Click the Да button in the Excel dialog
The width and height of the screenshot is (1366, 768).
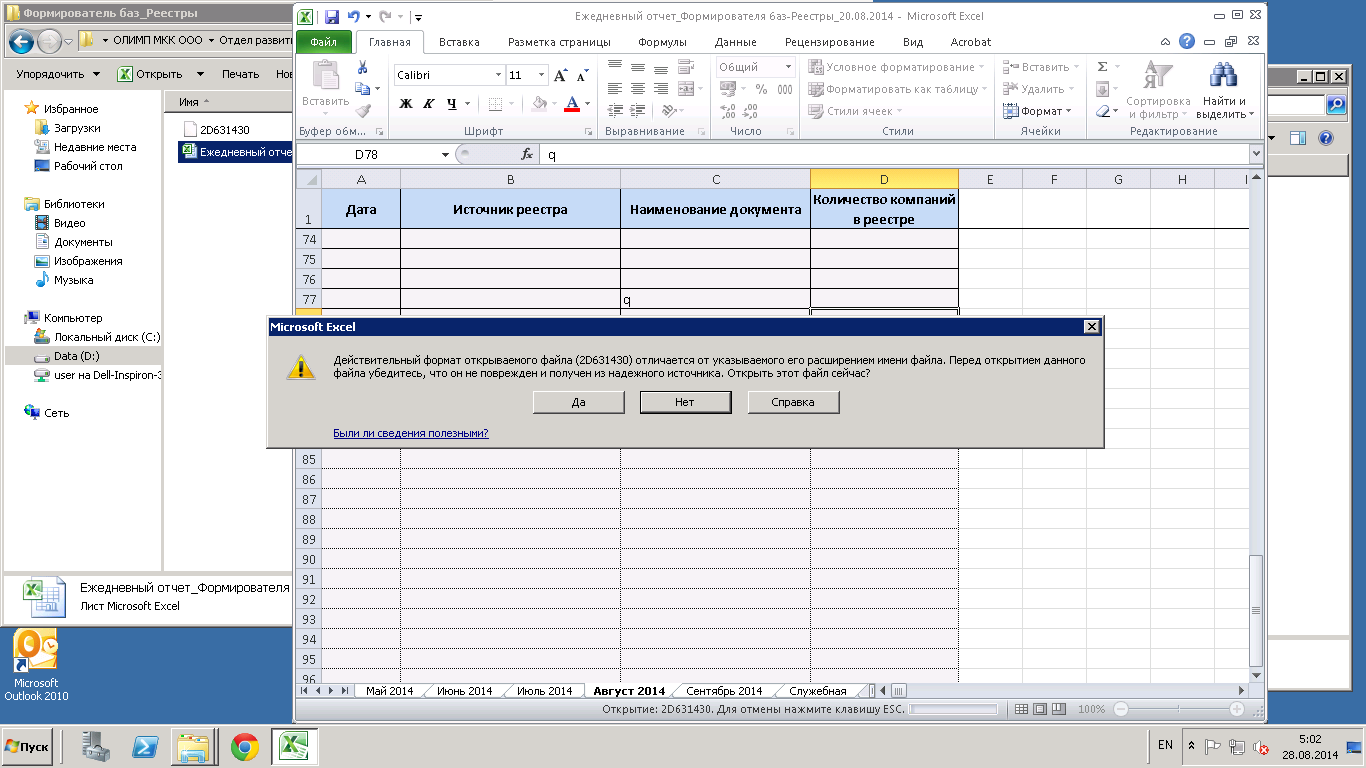coord(579,402)
